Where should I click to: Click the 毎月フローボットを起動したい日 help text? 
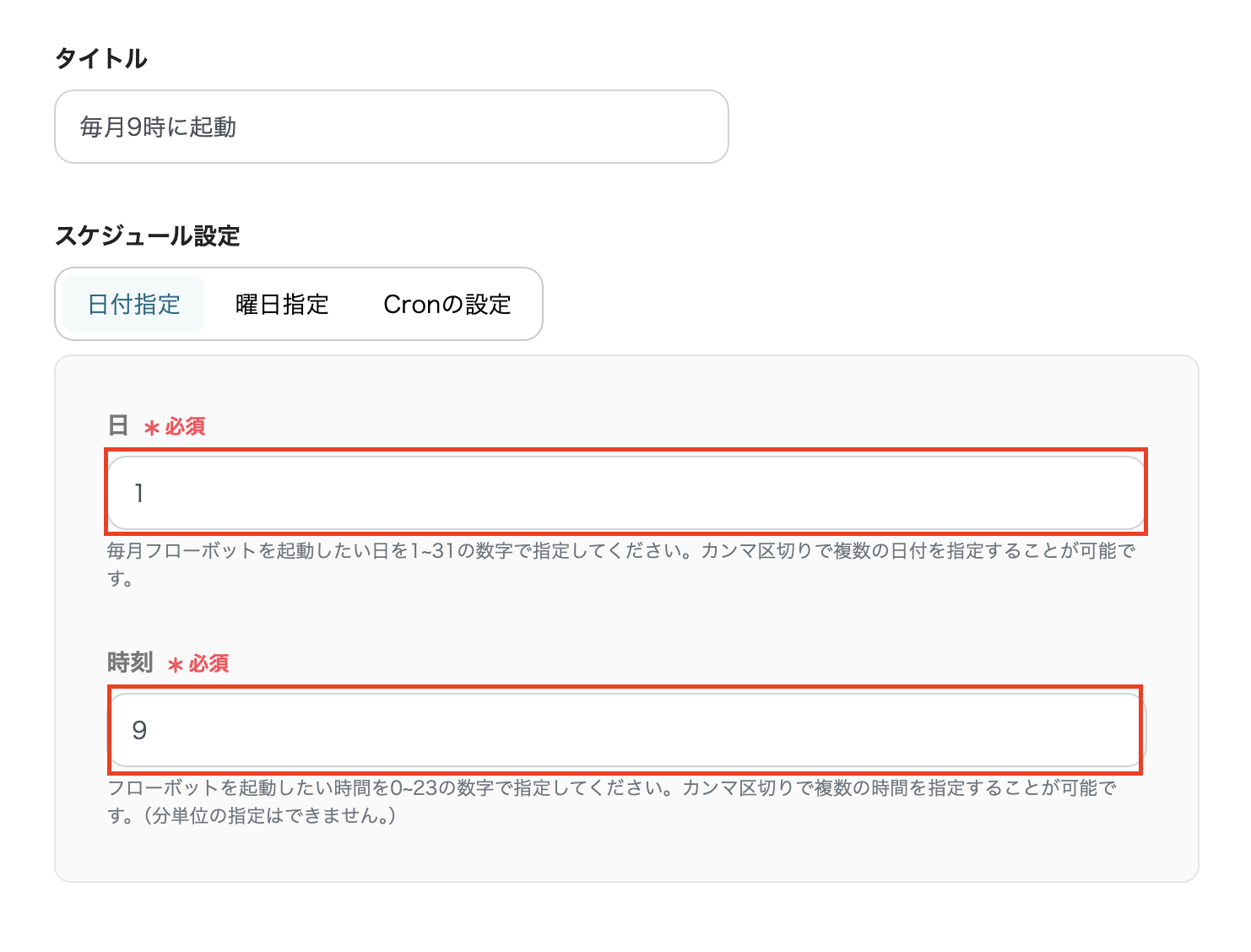tap(621, 565)
